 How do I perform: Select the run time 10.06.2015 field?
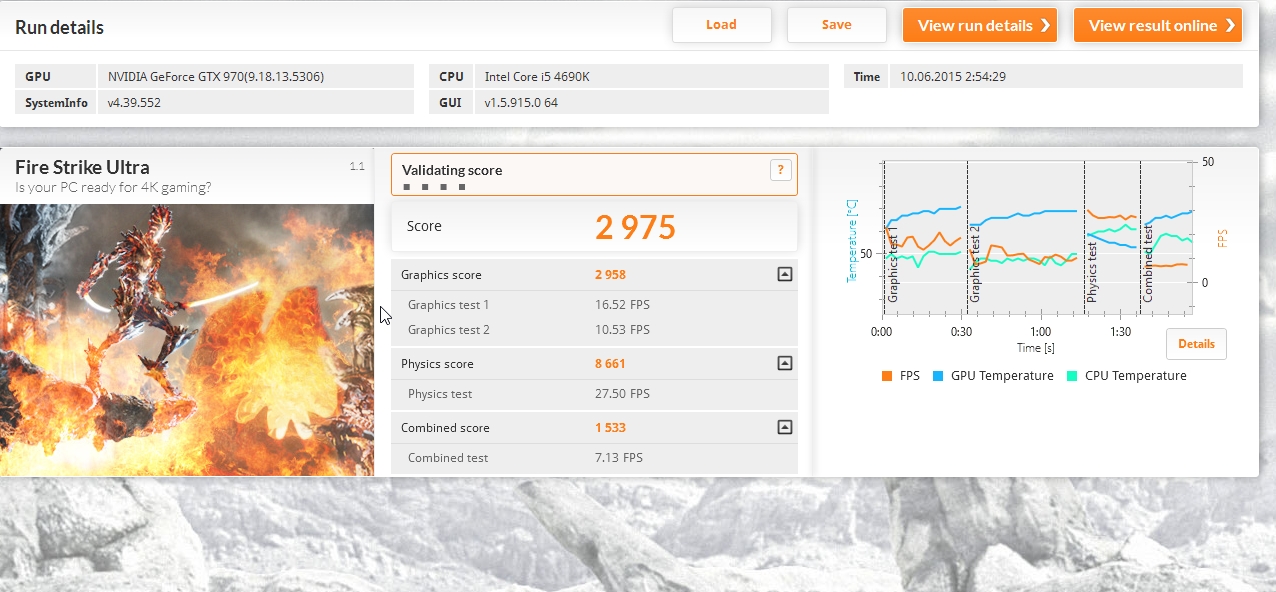(1066, 77)
